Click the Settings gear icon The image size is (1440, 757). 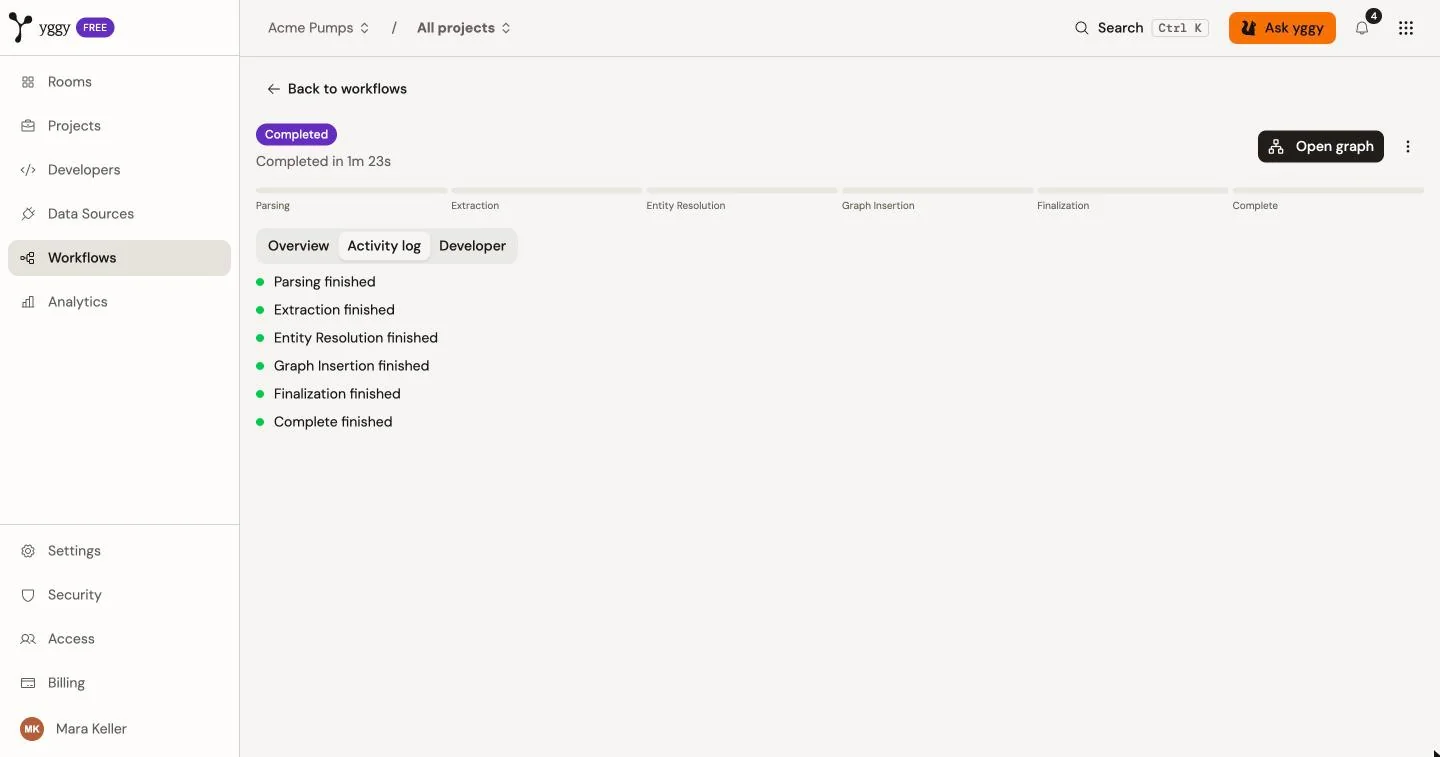[x=28, y=551]
